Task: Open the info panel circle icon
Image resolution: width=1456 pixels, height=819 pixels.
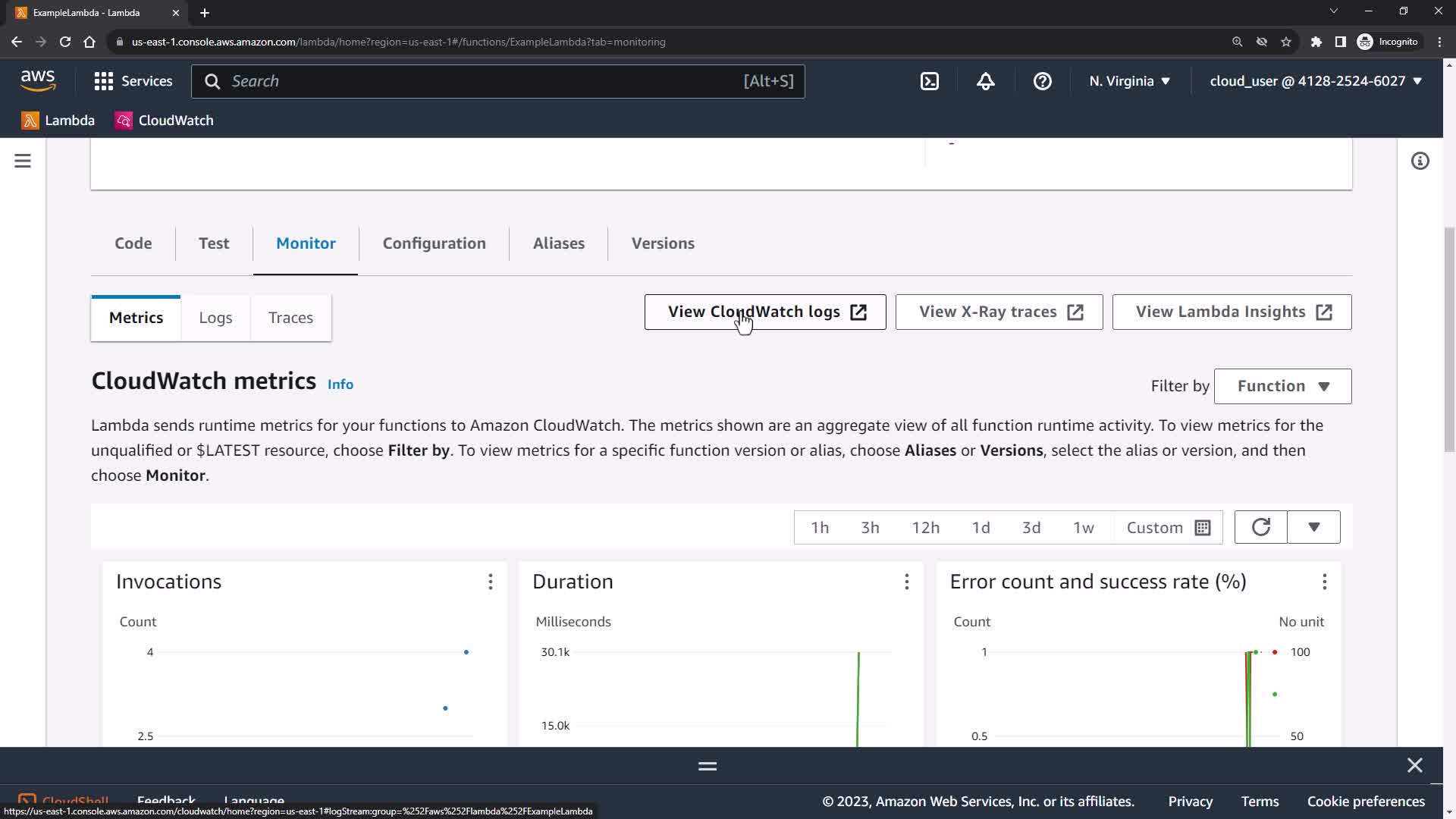Action: [x=1420, y=161]
